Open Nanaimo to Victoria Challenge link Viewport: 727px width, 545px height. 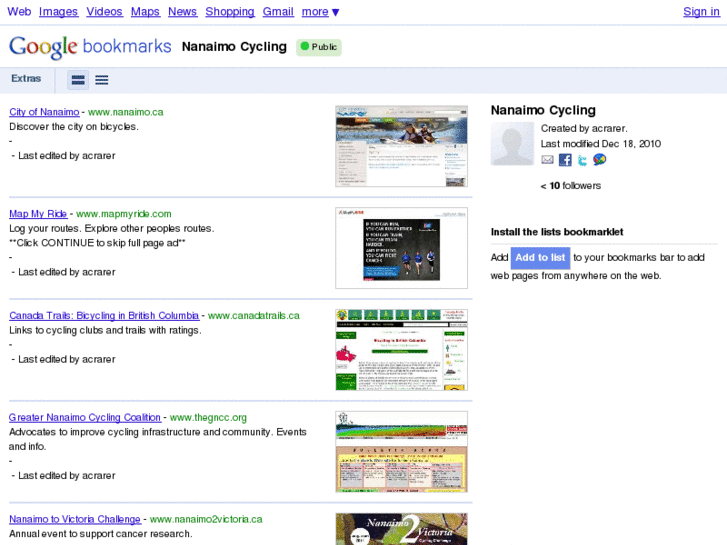[75, 519]
